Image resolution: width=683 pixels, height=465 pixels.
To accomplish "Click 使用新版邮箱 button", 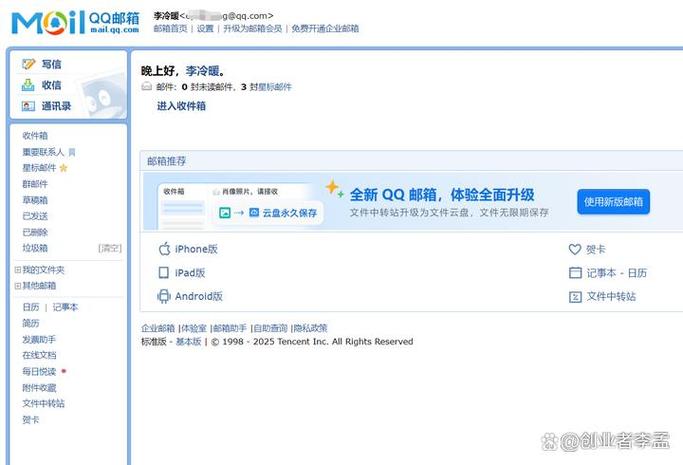I will 613,202.
